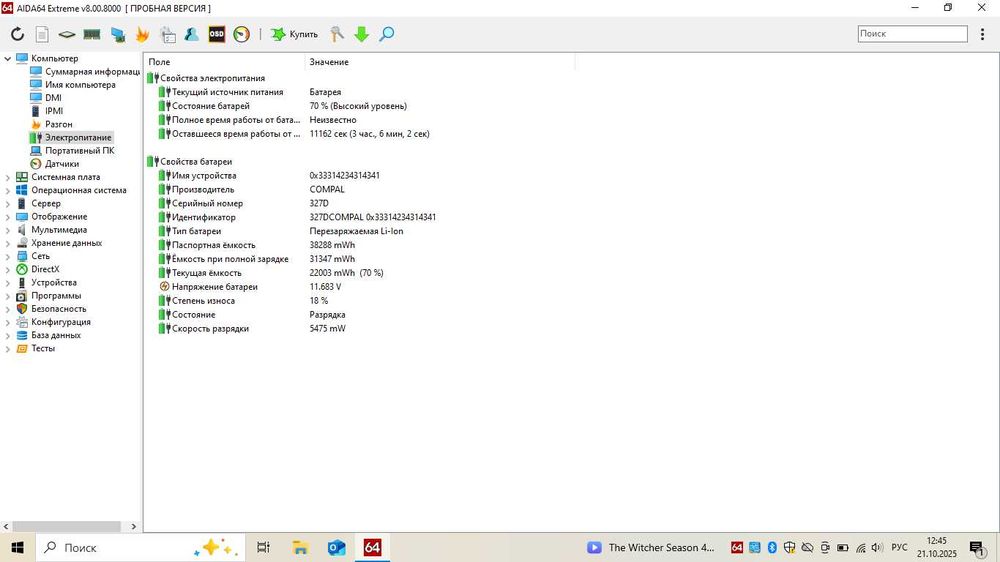Switch the РУС input language indicator
The image size is (1000, 562).
(x=899, y=547)
